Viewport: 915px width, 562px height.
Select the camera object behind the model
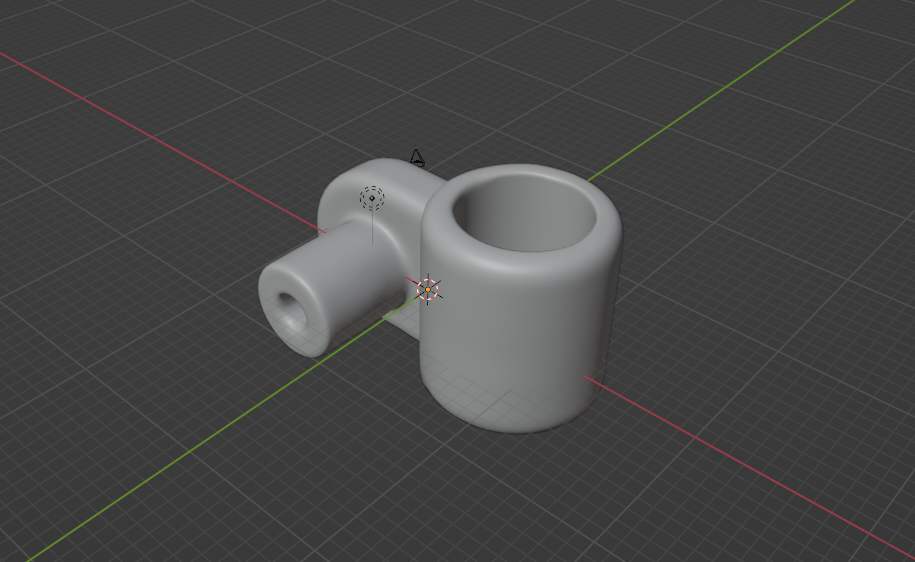(417, 158)
